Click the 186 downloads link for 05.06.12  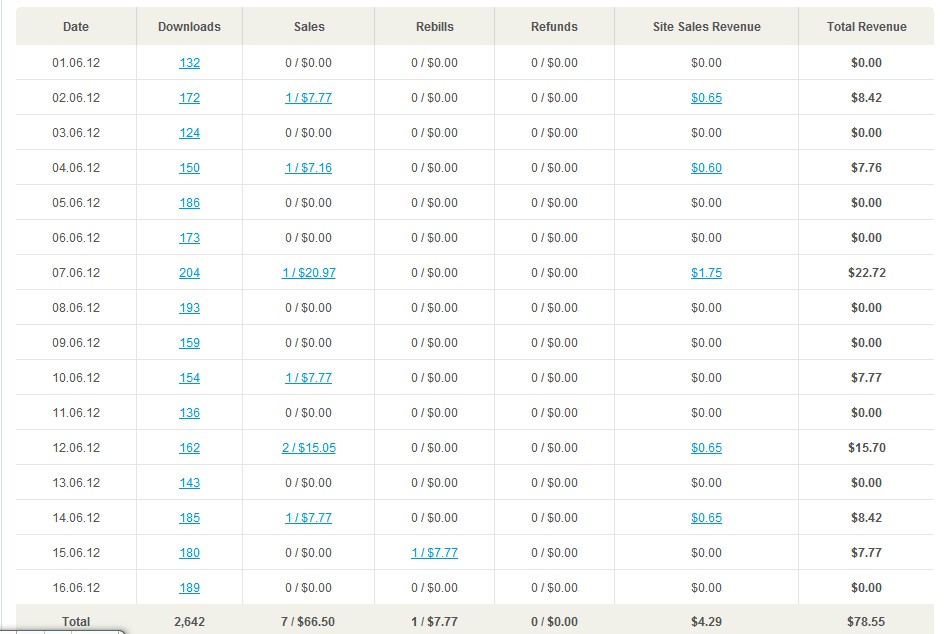189,203
